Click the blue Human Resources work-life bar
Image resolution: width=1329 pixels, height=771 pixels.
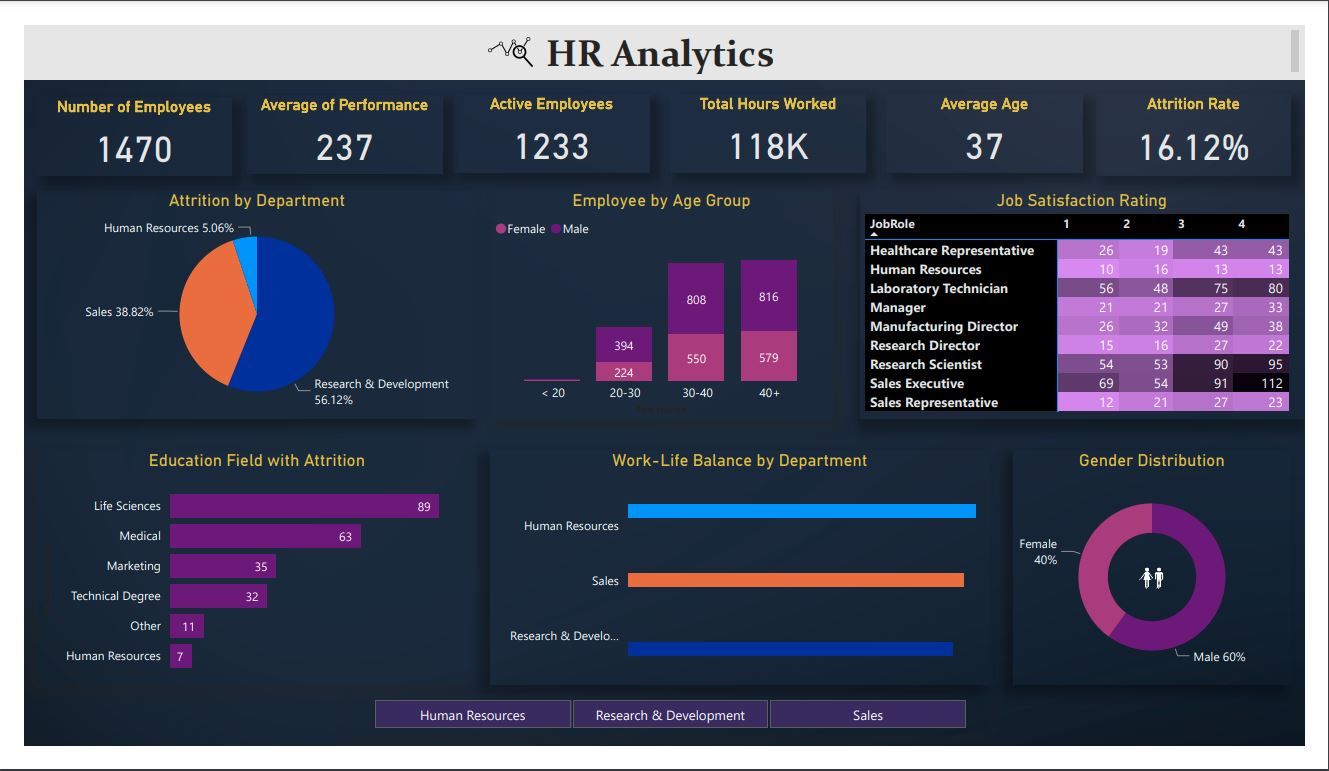(802, 511)
